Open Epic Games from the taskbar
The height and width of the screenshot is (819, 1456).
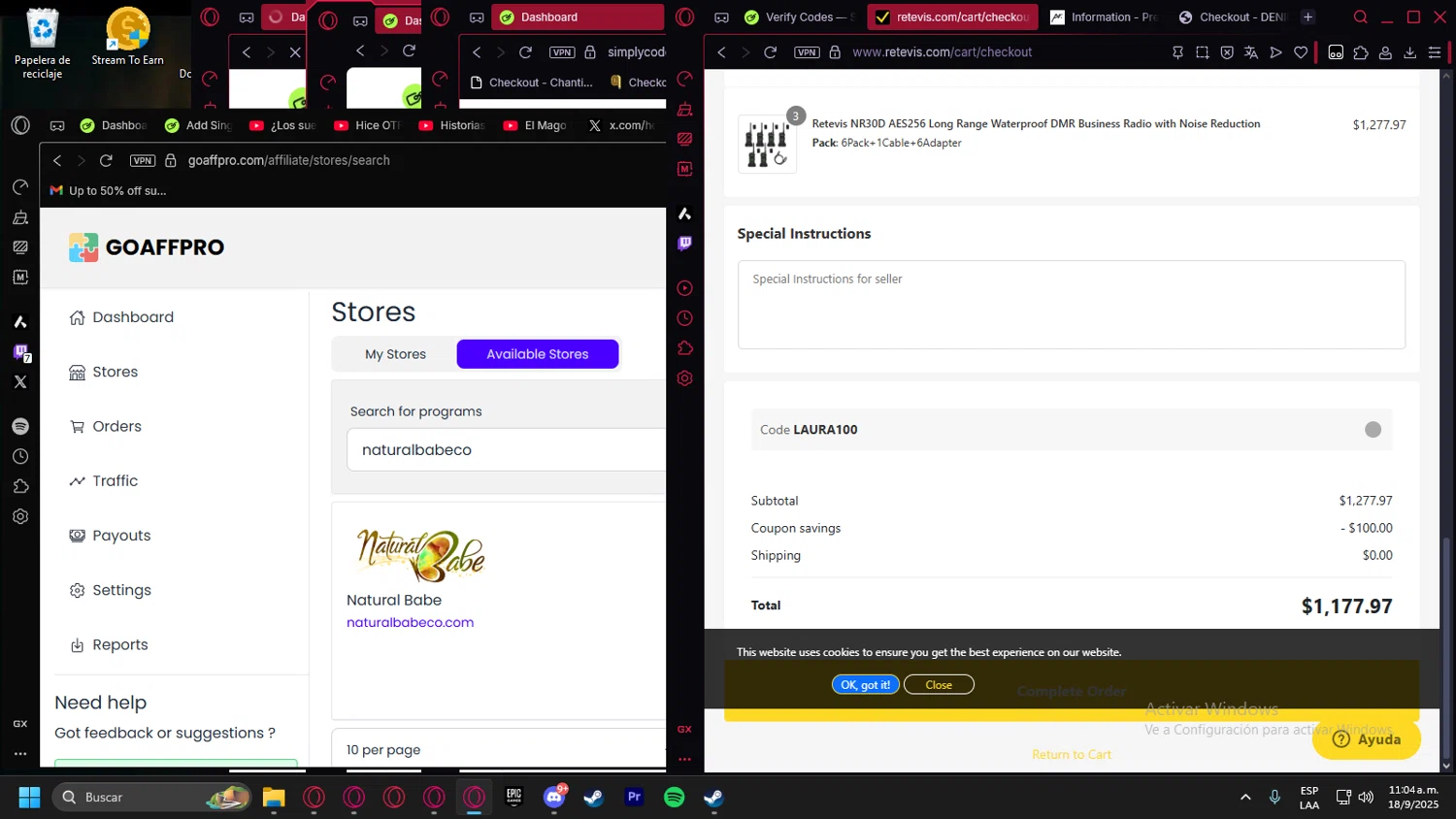tap(514, 797)
